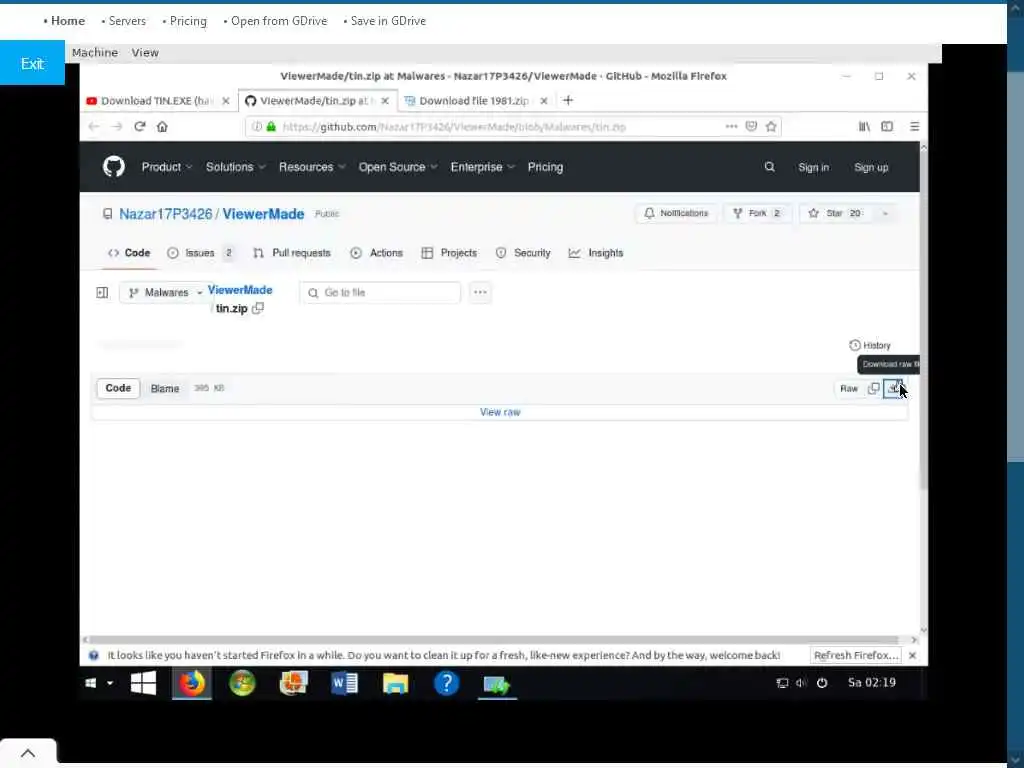The width and height of the screenshot is (1024, 768).
Task: Expand the Resources menu
Action: click(x=312, y=167)
